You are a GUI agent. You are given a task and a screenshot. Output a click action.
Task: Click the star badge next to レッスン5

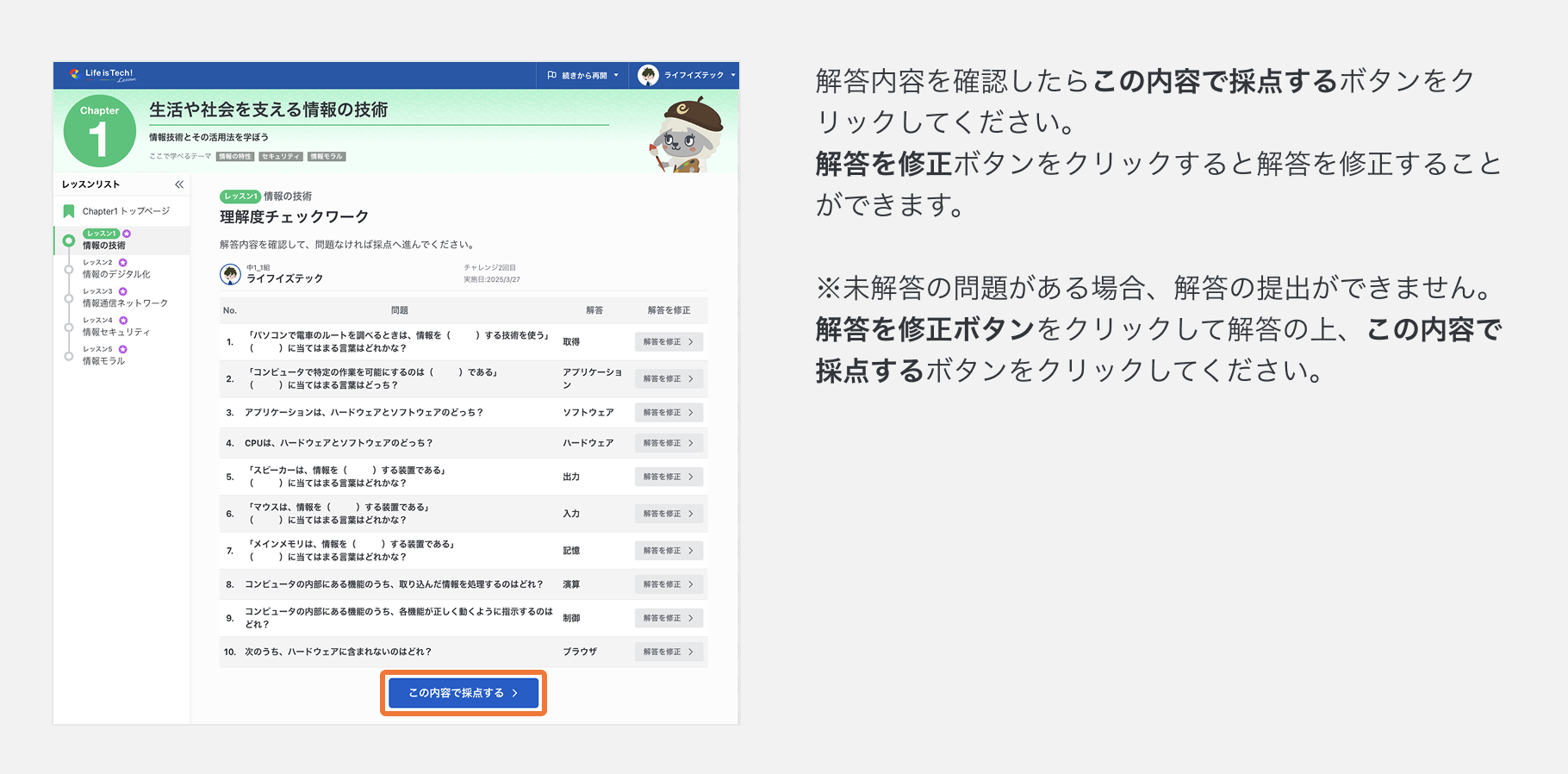pyautogui.click(x=123, y=349)
